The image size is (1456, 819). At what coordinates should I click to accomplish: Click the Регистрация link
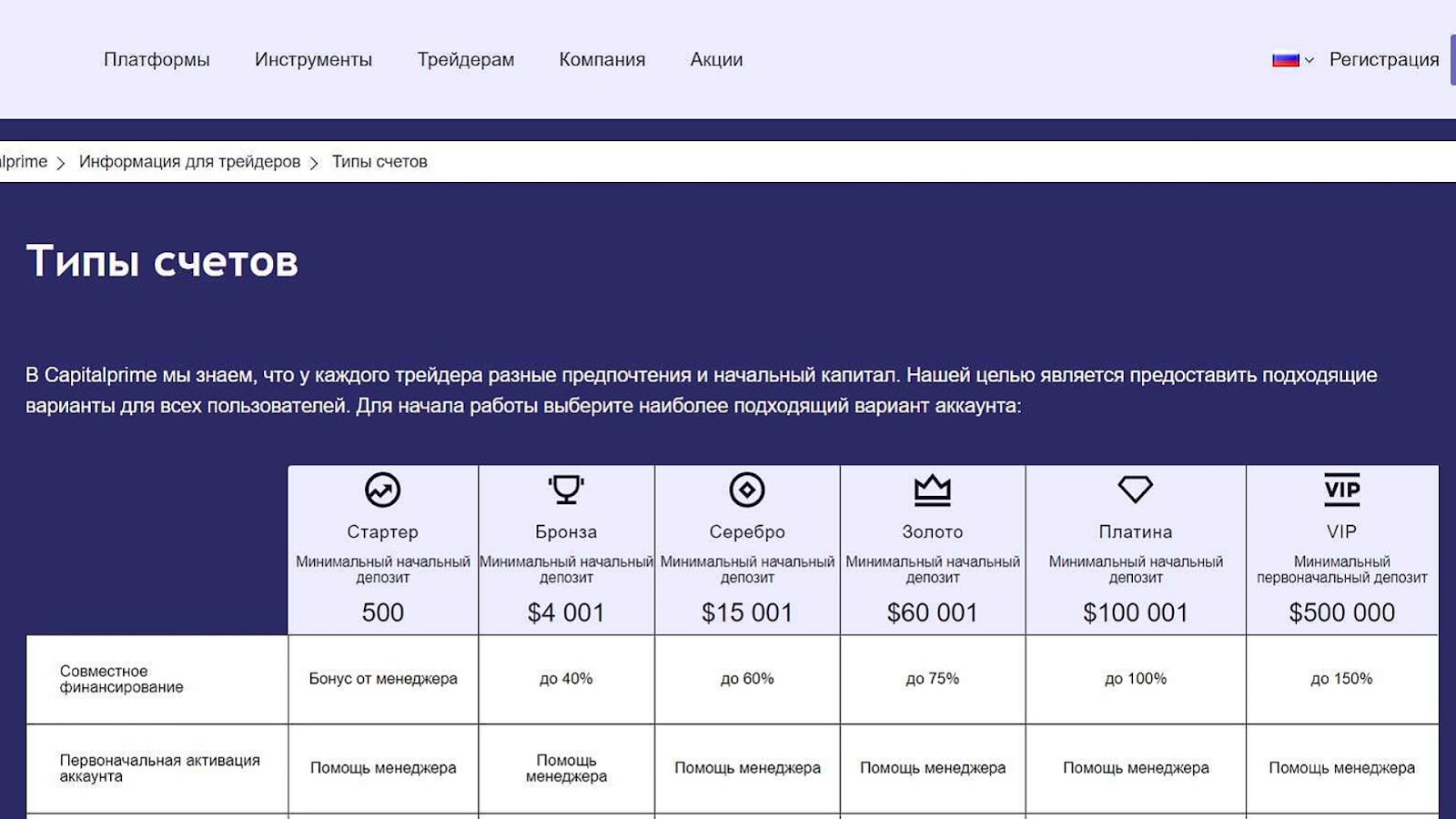point(1382,58)
